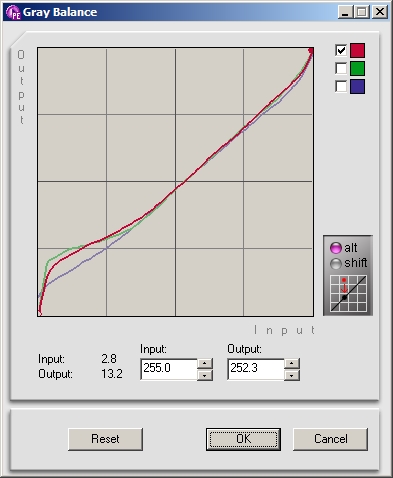Click the Output value field showing 252.3

[256, 369]
